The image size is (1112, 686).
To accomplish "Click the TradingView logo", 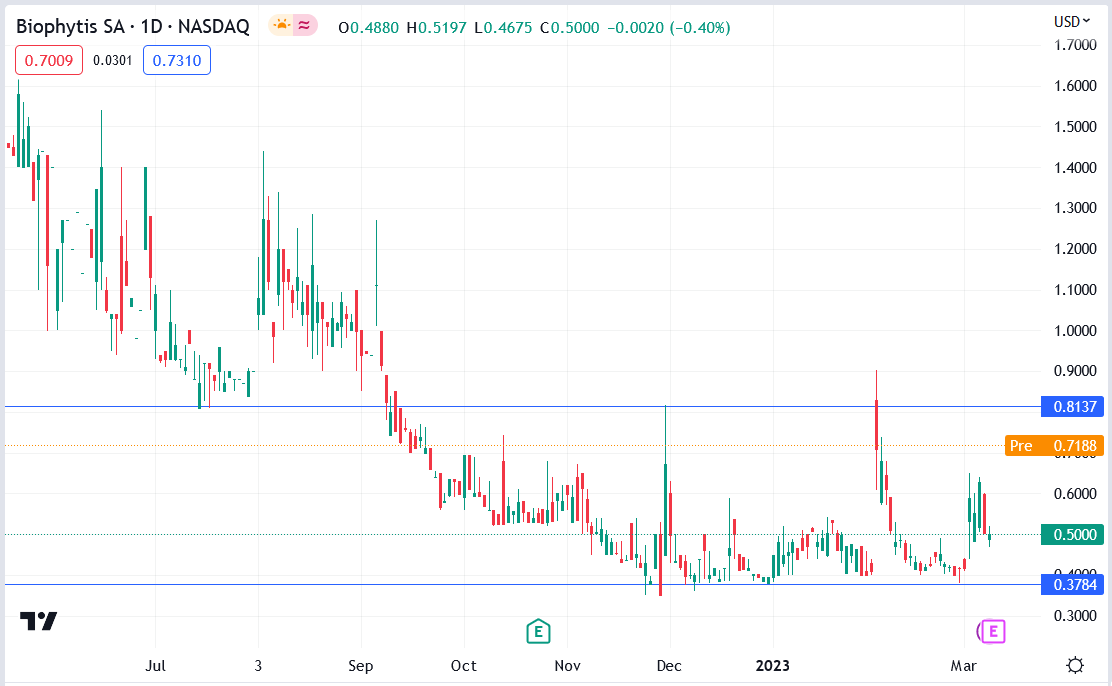I will click(38, 621).
